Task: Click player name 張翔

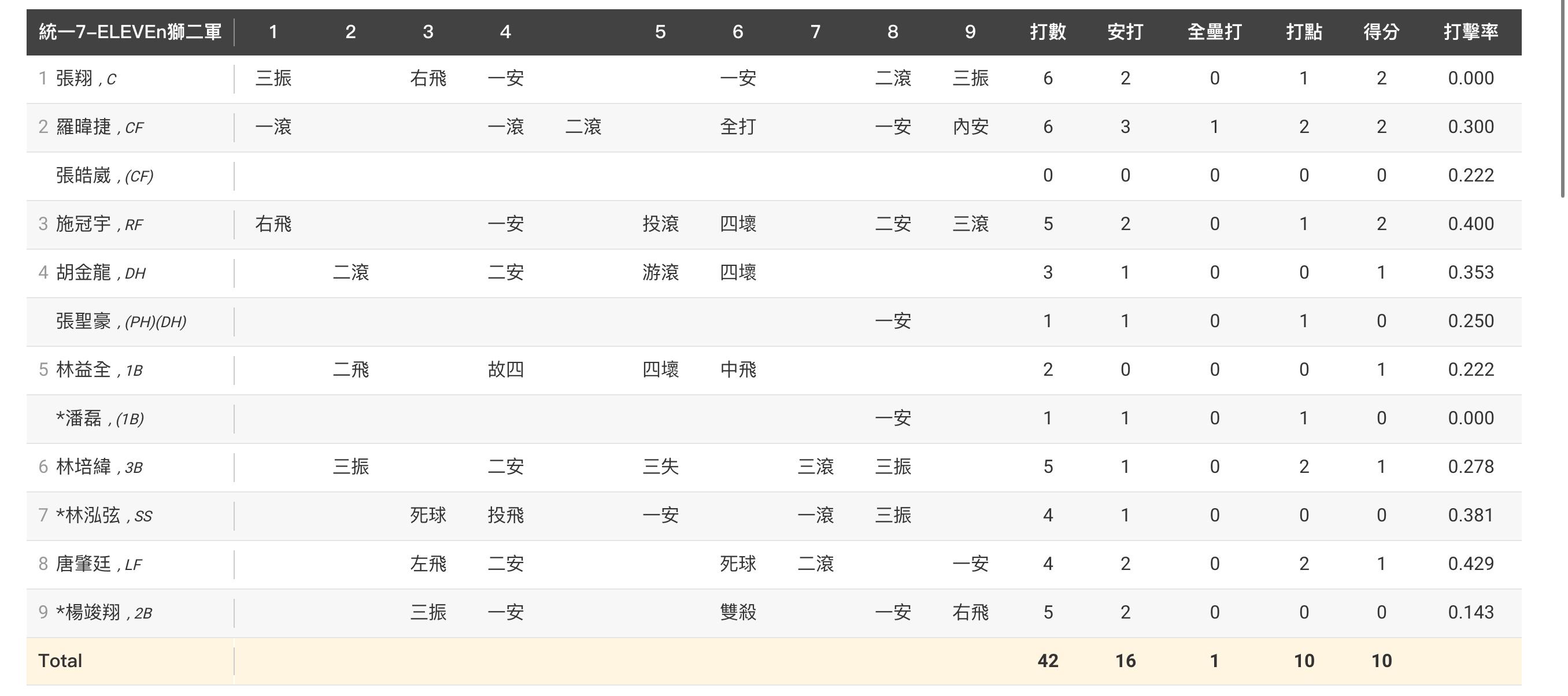Action: coord(73,79)
